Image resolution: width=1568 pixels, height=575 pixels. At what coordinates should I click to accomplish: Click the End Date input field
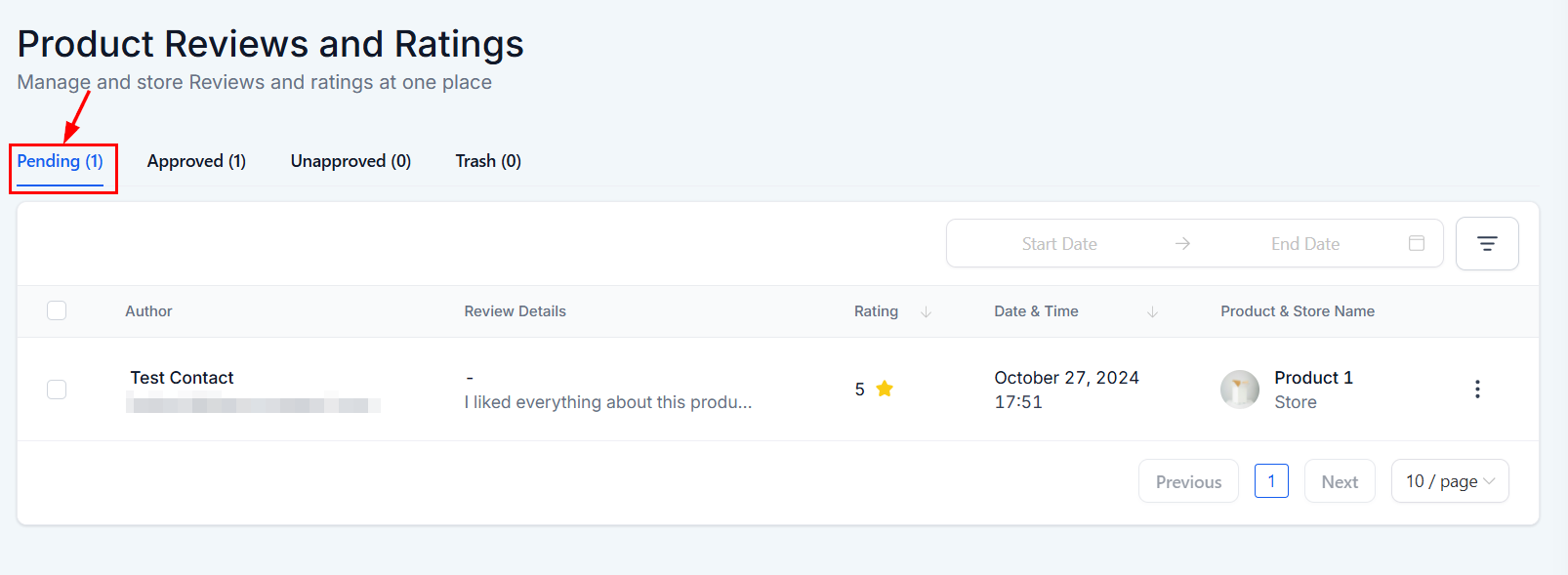coord(1305,244)
